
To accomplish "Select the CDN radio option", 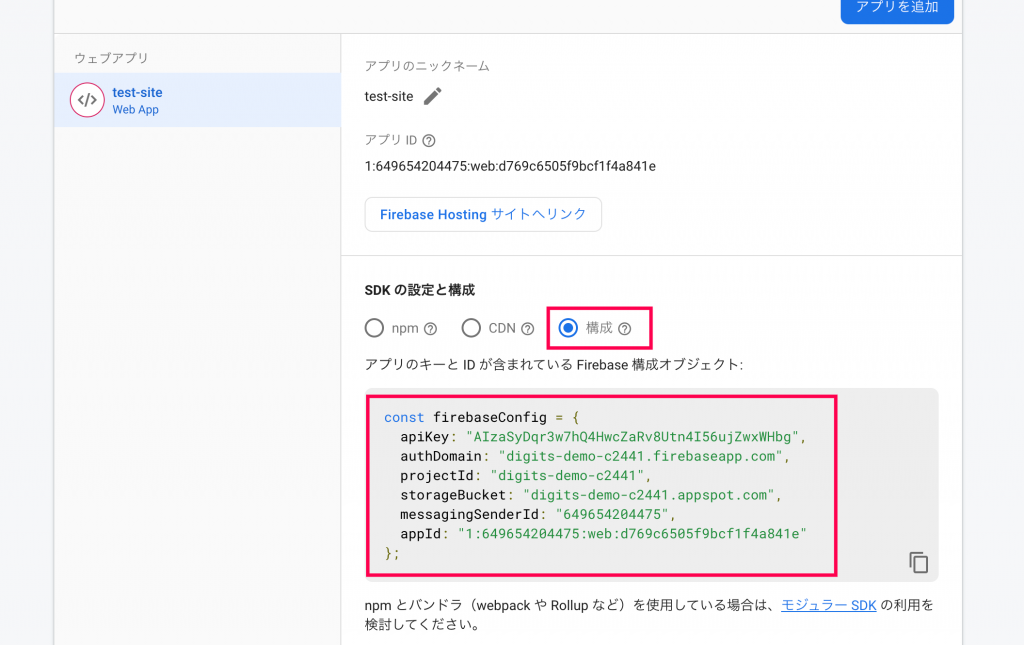I will click(471, 328).
